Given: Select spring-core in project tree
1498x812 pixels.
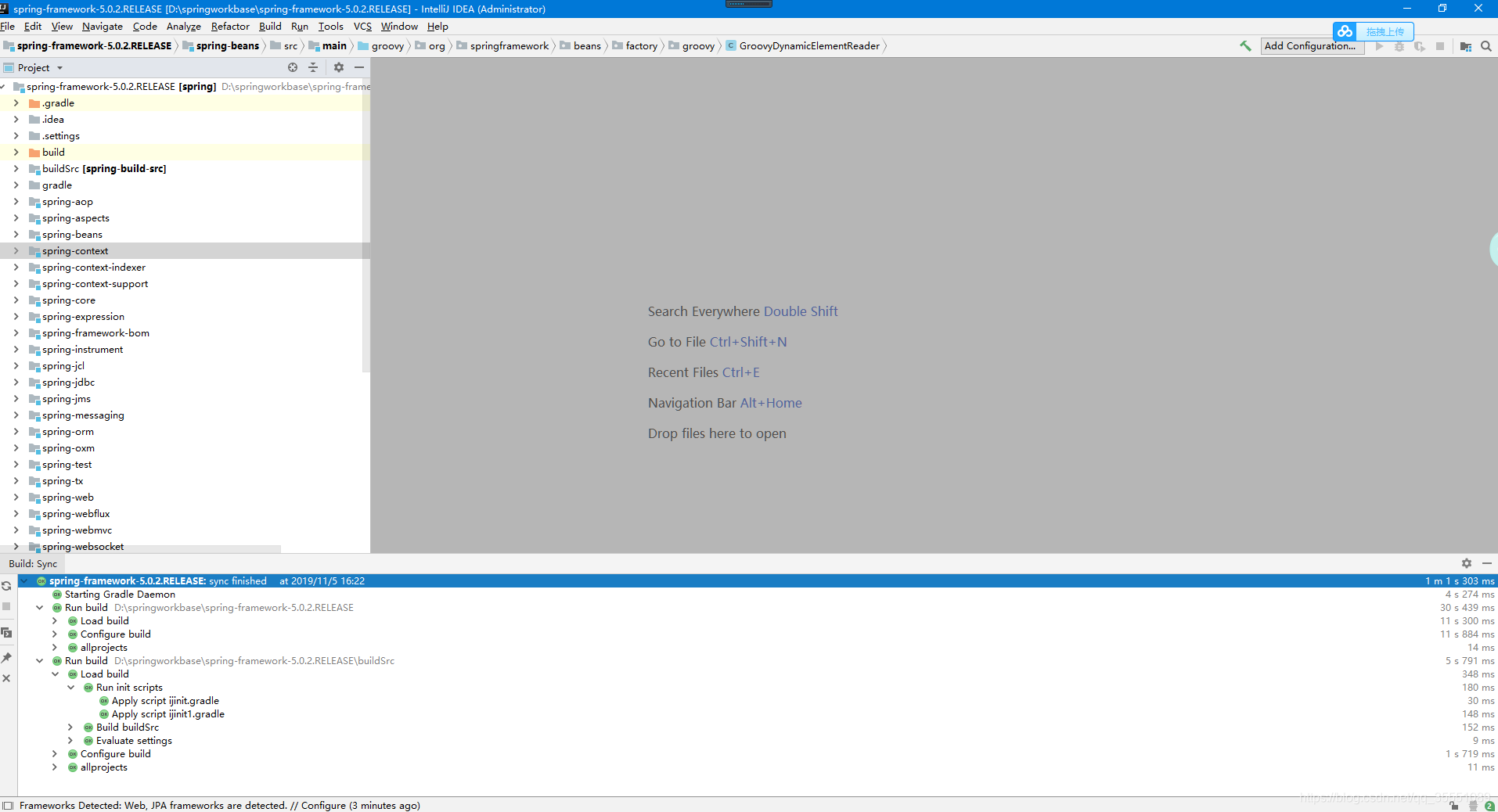Looking at the screenshot, I should coord(69,300).
